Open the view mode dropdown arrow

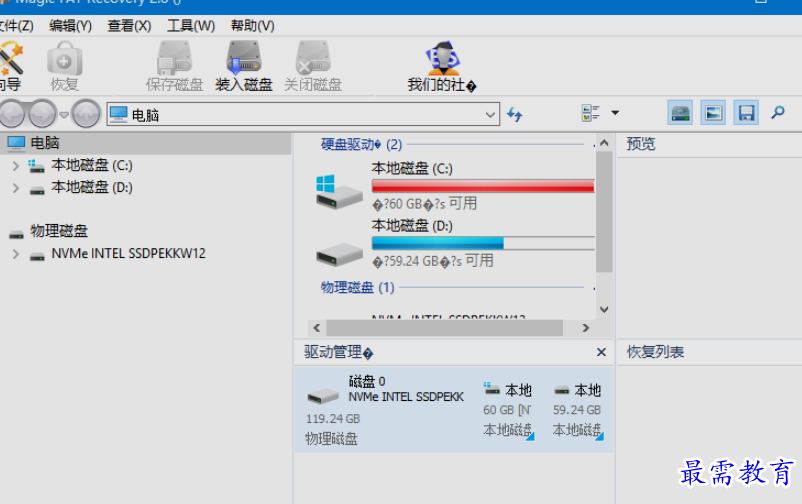coord(615,113)
